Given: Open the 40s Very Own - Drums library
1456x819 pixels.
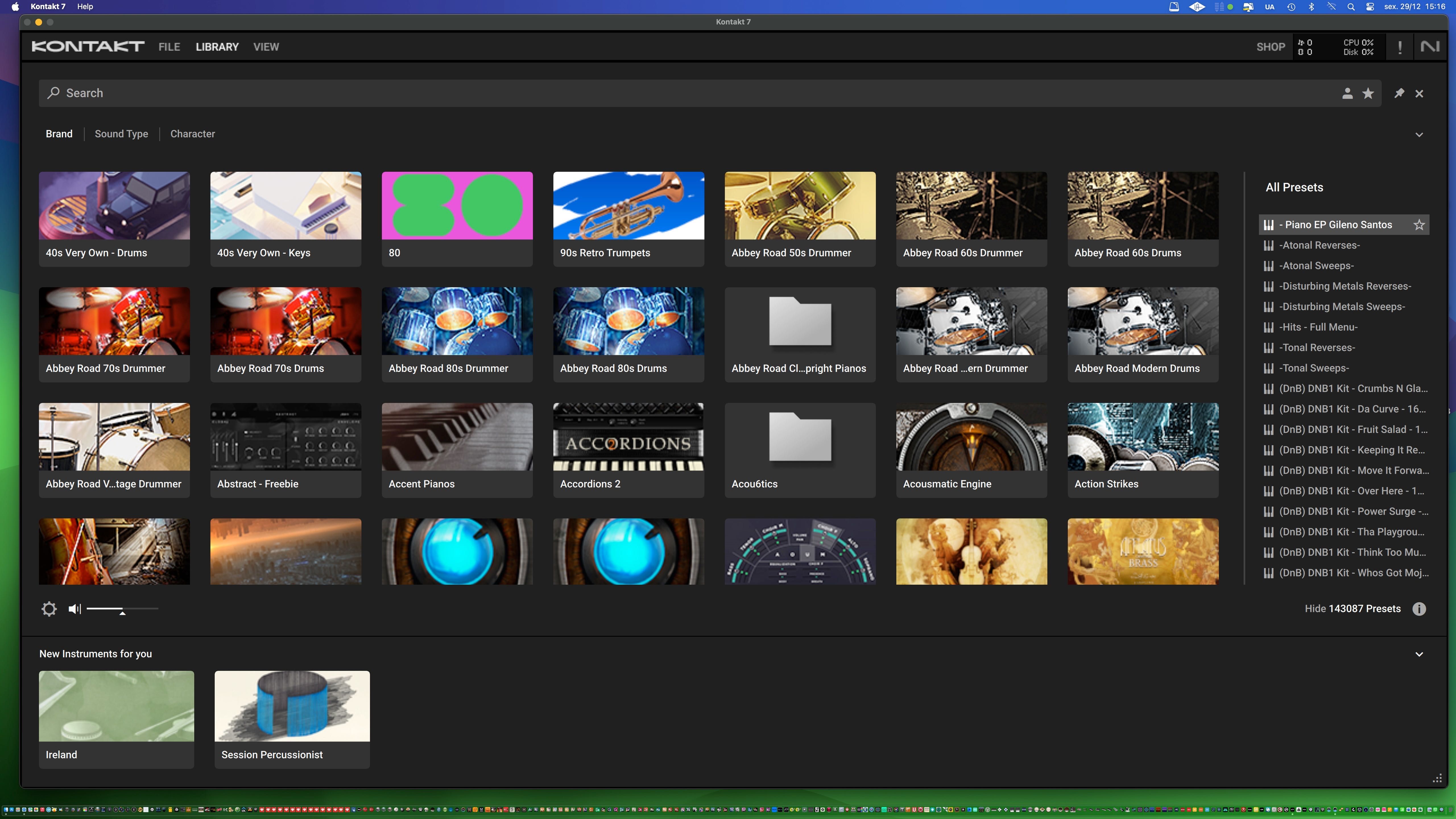Looking at the screenshot, I should [114, 219].
